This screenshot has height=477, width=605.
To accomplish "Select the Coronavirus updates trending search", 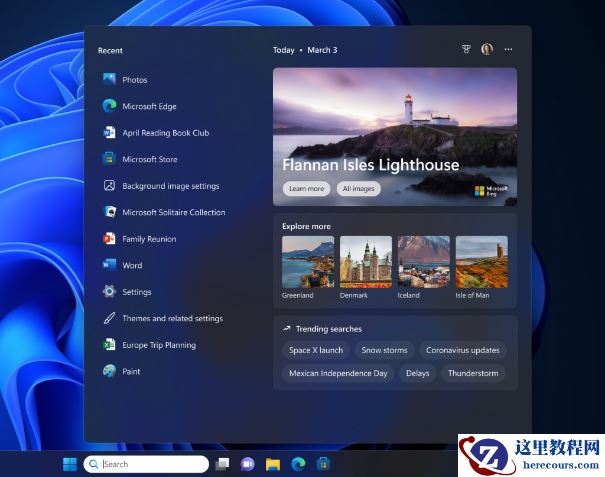I will (463, 350).
